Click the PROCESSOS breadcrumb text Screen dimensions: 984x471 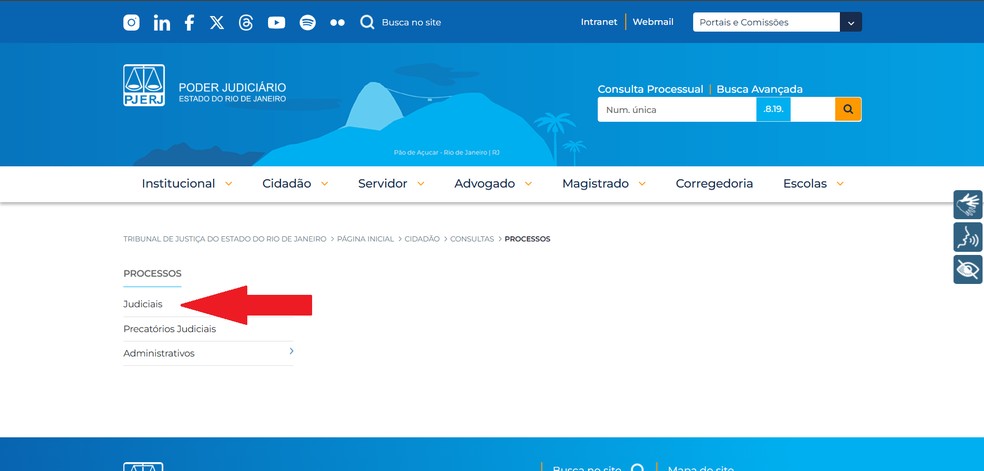[527, 239]
